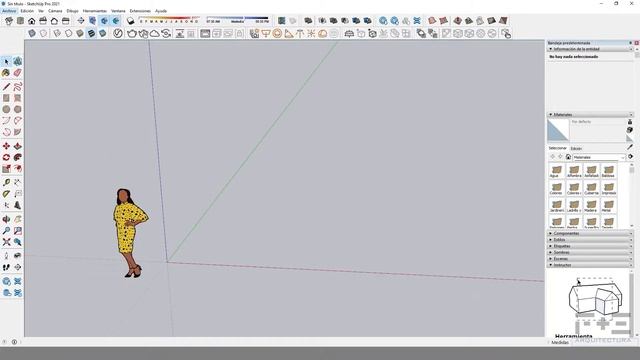Click the cloud render icon
The width and height of the screenshot is (640, 360).
tap(155, 33)
